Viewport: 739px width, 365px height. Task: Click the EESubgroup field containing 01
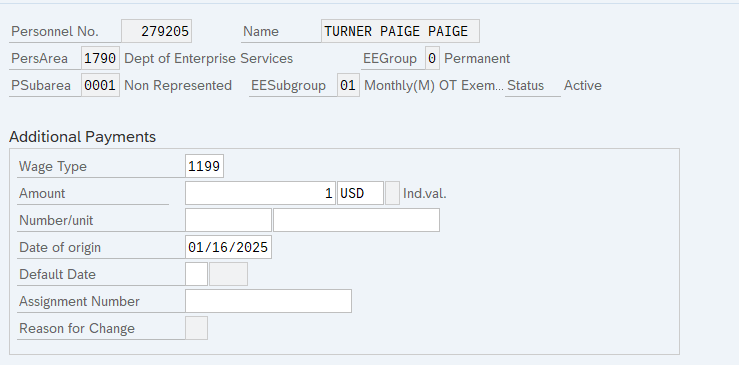click(348, 85)
